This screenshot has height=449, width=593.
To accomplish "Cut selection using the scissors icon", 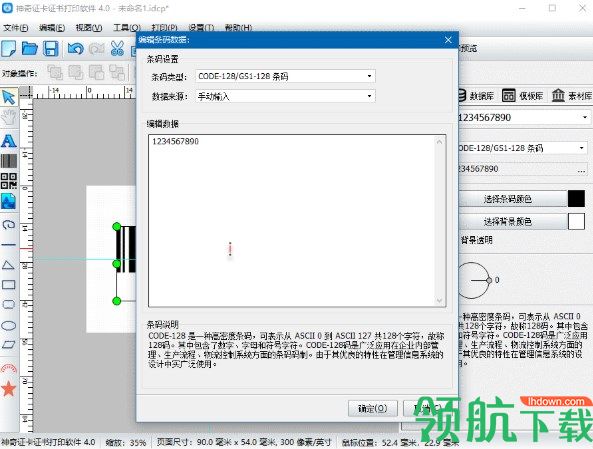I will [x=117, y=49].
